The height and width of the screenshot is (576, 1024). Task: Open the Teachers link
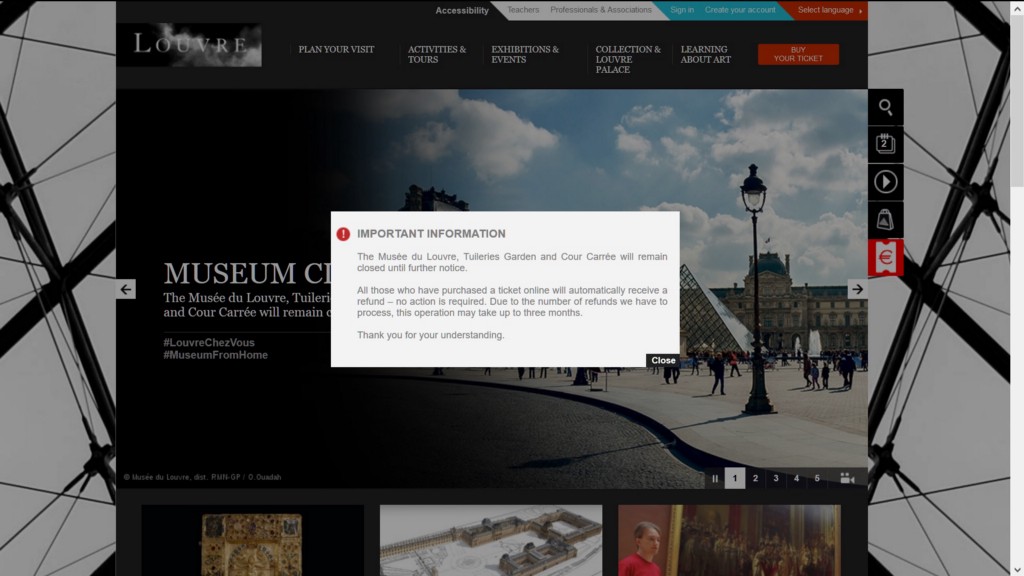[523, 10]
